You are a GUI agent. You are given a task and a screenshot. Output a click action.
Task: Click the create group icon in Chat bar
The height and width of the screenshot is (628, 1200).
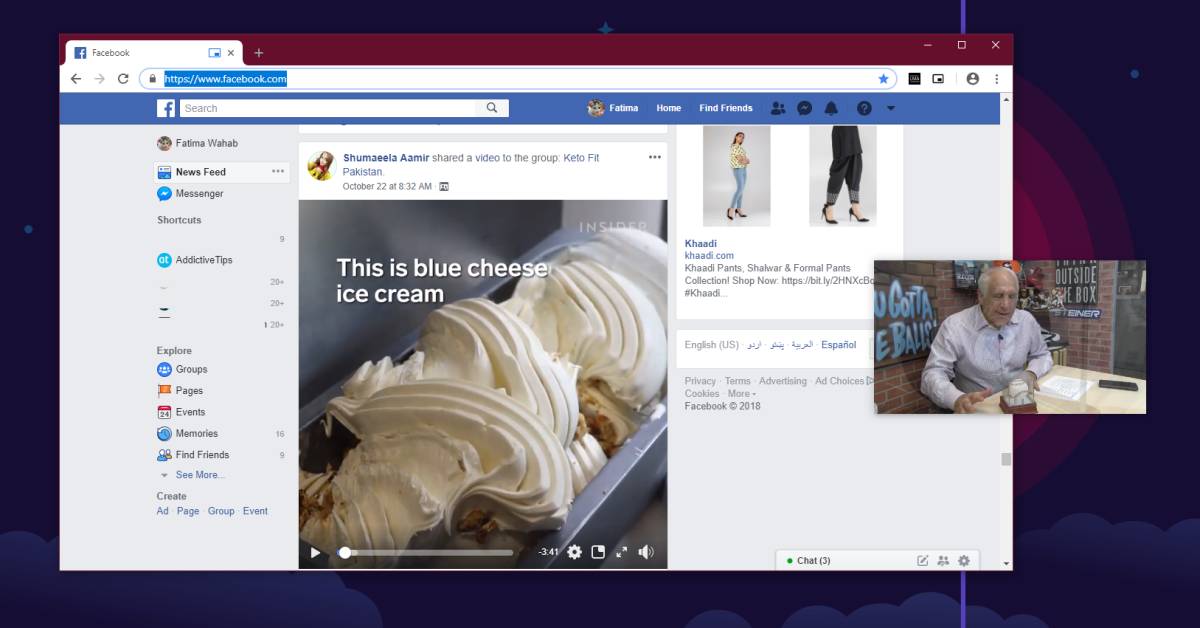943,561
